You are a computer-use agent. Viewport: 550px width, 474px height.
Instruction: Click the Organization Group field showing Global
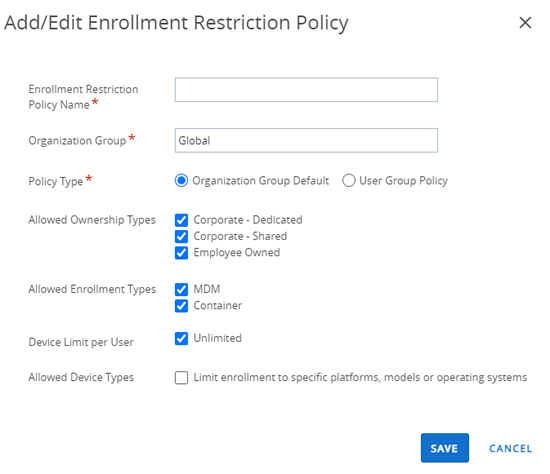point(306,140)
